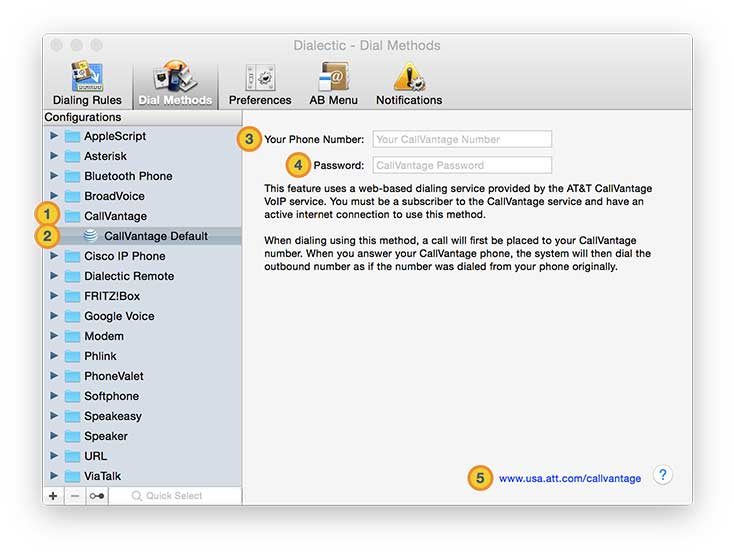Open help with the question mark button

pos(663,475)
